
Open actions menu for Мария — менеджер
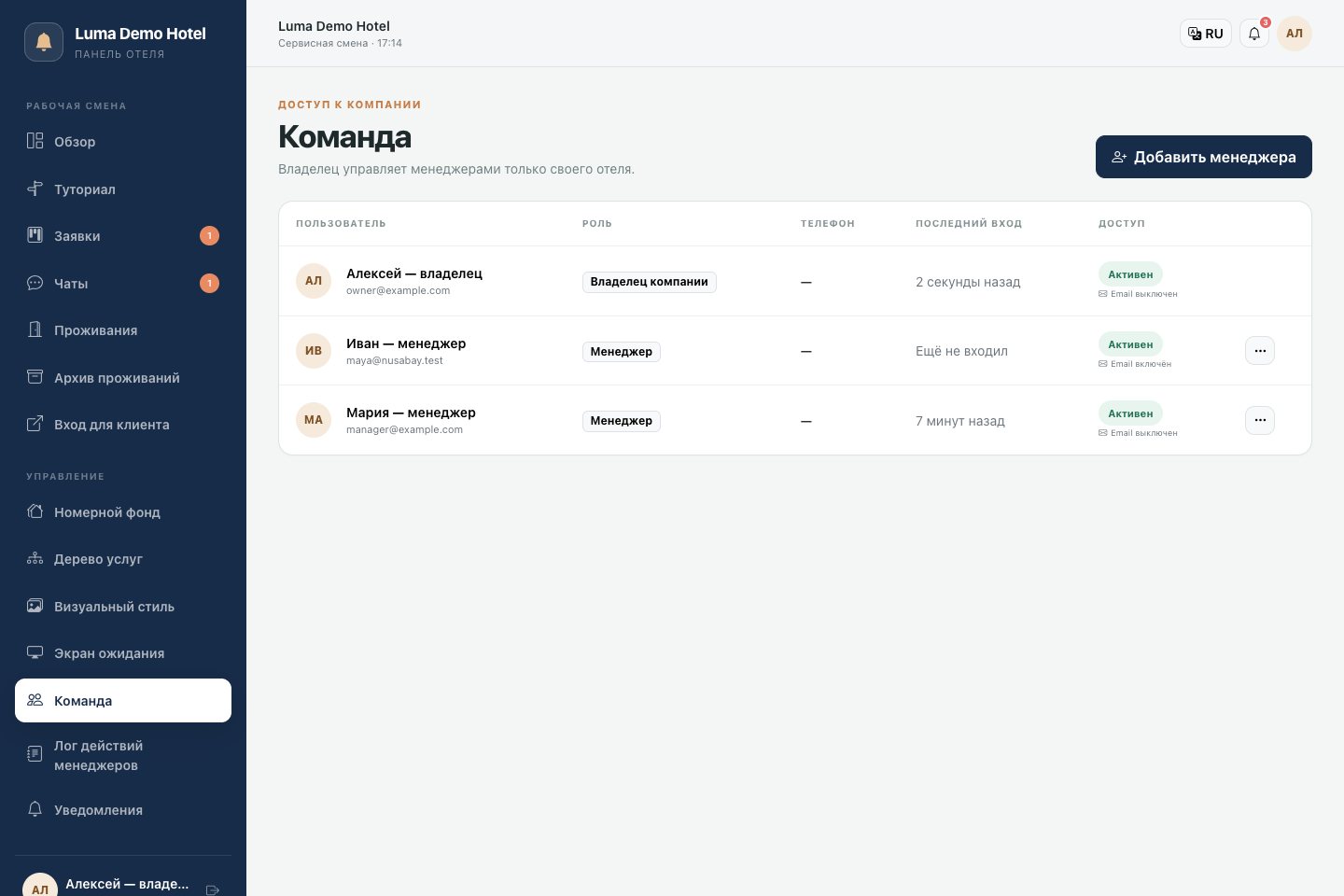coord(1260,420)
